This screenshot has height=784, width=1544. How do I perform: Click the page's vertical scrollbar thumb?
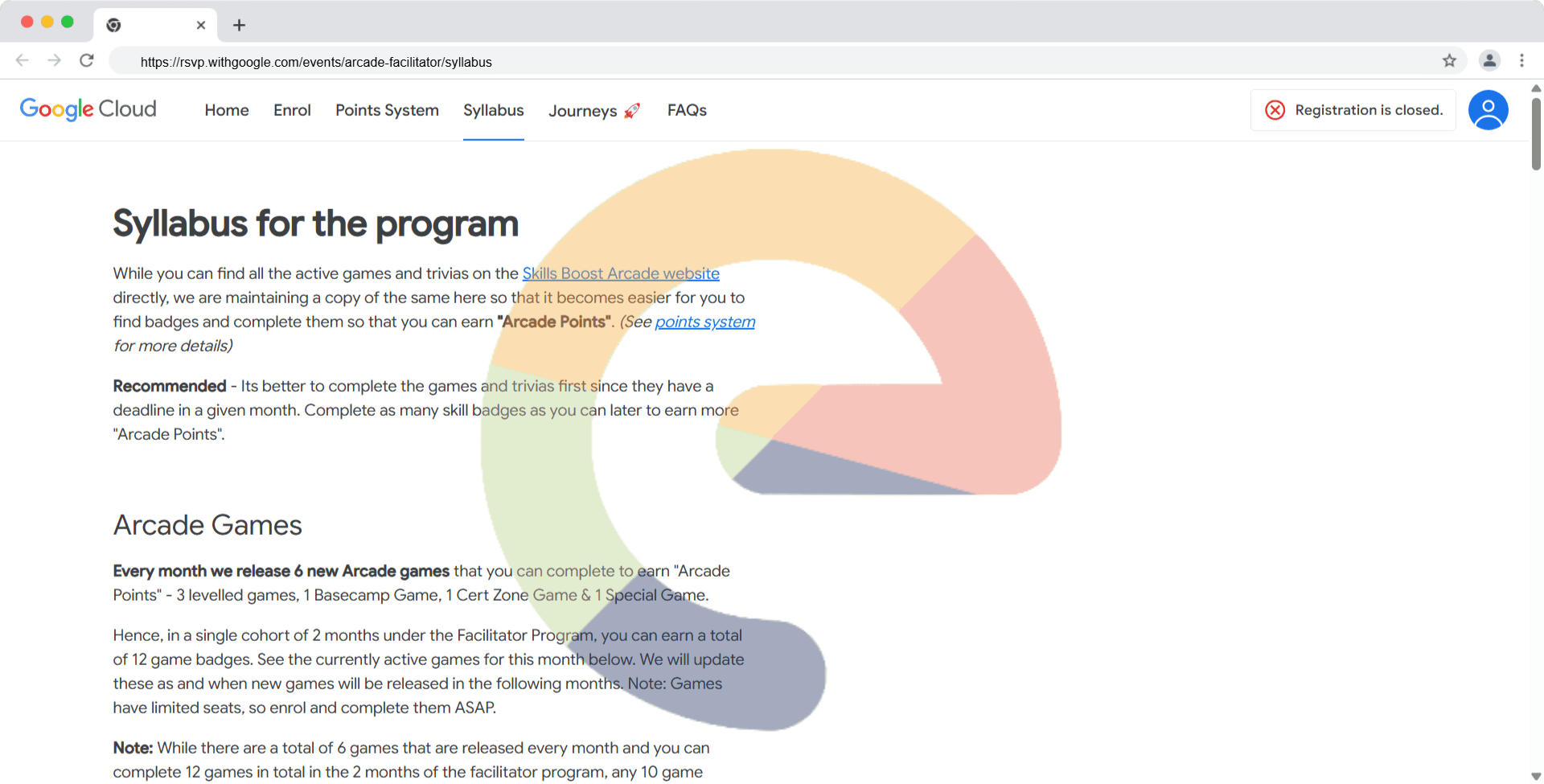tap(1536, 133)
